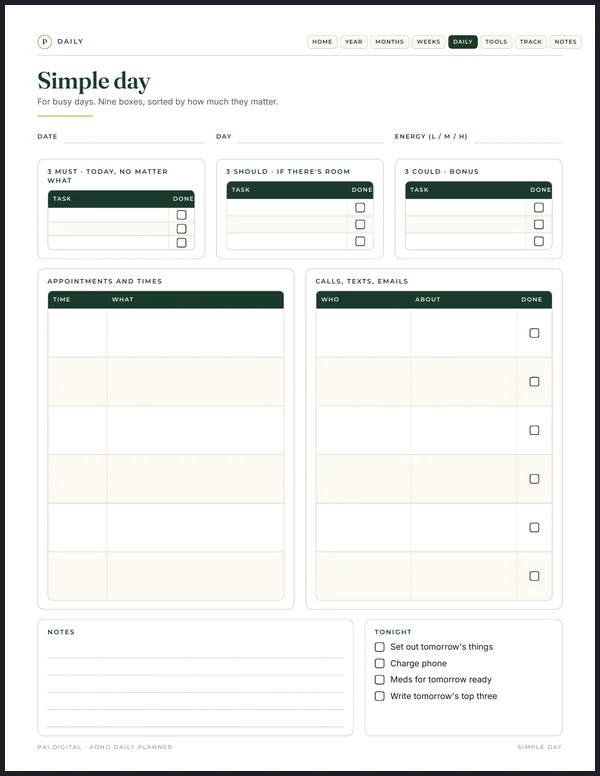Tick second Done box under 3 SHOULD

pos(360,224)
